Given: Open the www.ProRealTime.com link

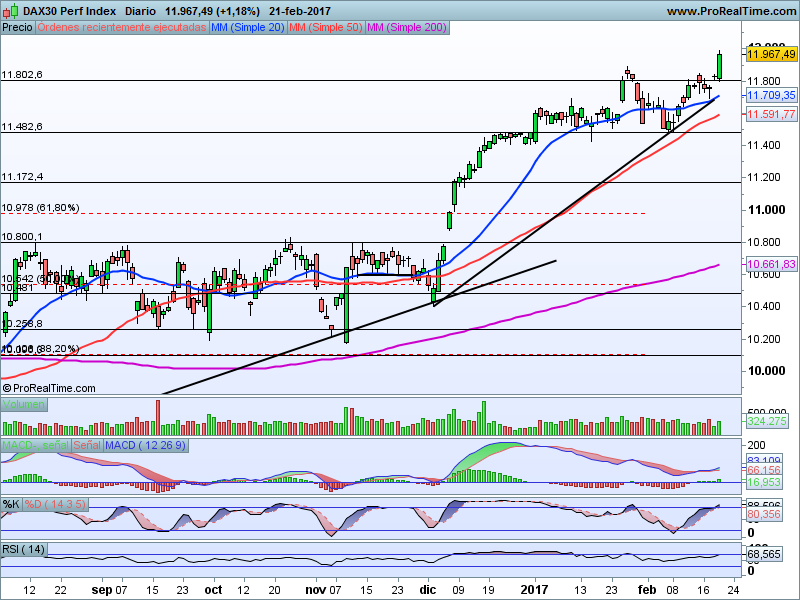Looking at the screenshot, I should pyautogui.click(x=731, y=11).
